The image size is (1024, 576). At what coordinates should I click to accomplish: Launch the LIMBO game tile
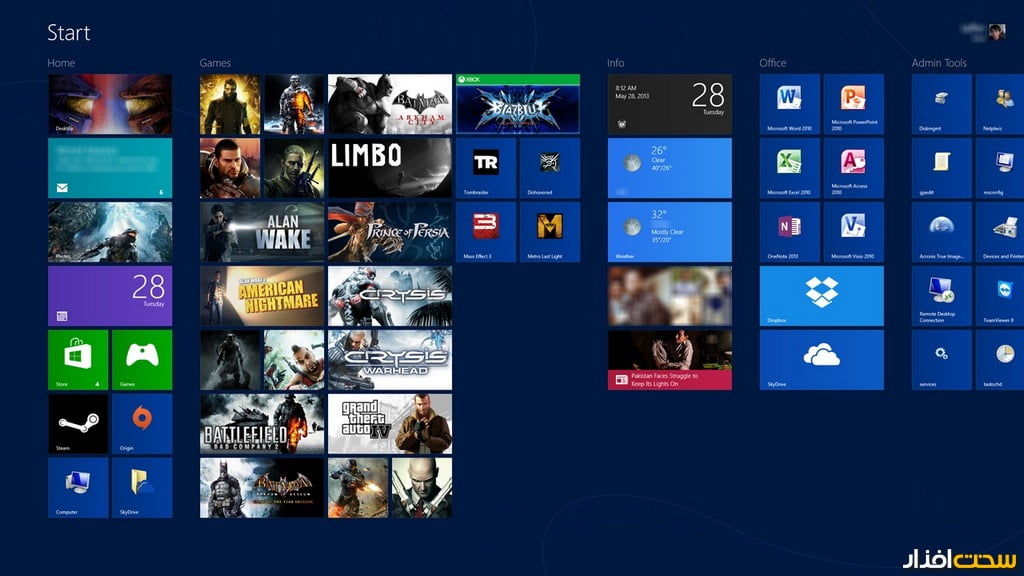click(x=390, y=168)
